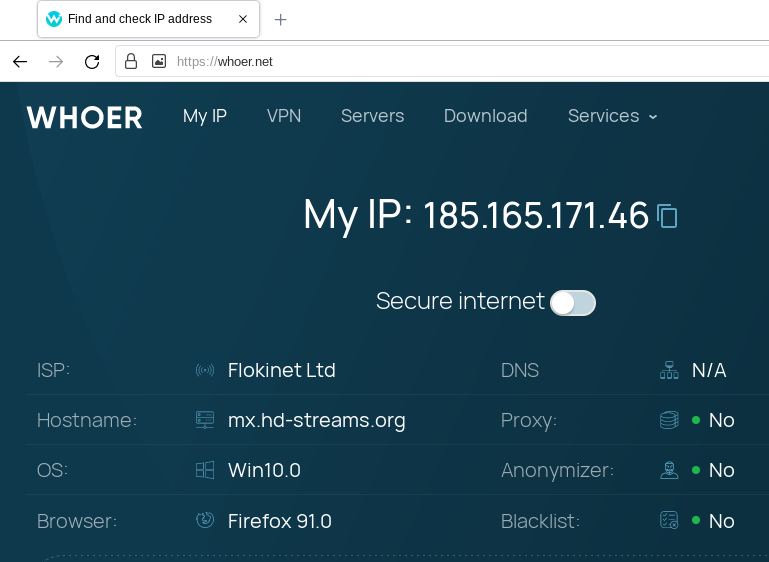
Task: Click the N/A DNS value
Action: [x=709, y=370]
